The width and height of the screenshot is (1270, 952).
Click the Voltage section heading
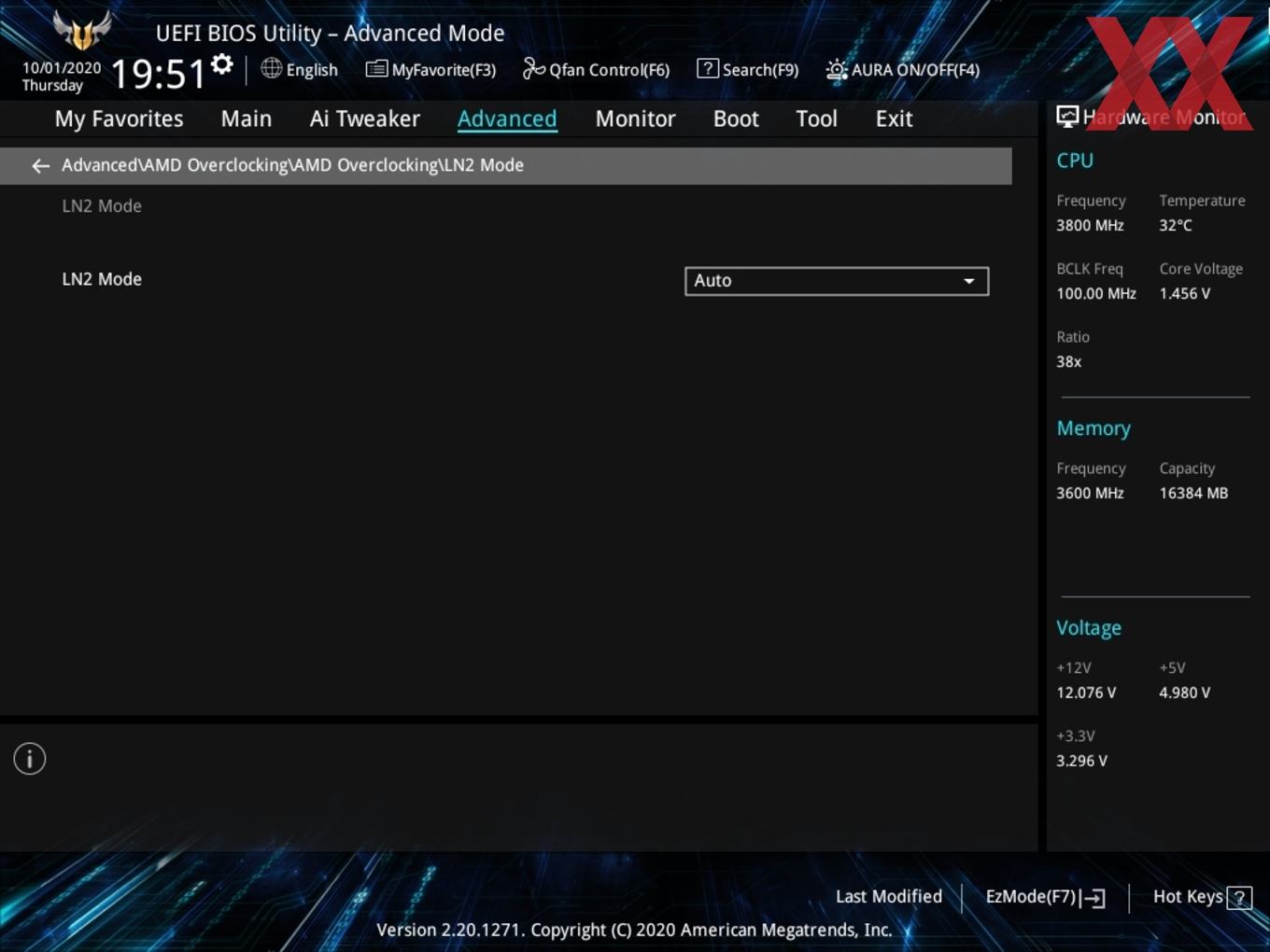tap(1089, 628)
